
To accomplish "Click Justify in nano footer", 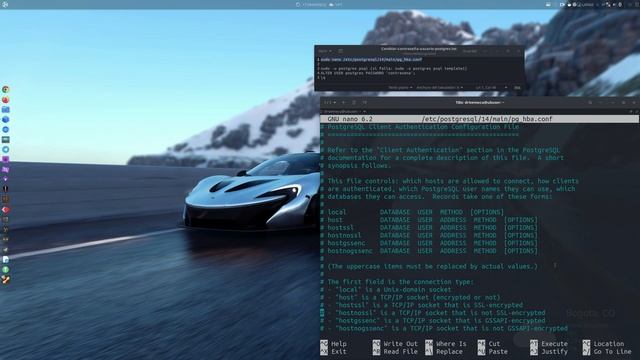I will point(549,351).
